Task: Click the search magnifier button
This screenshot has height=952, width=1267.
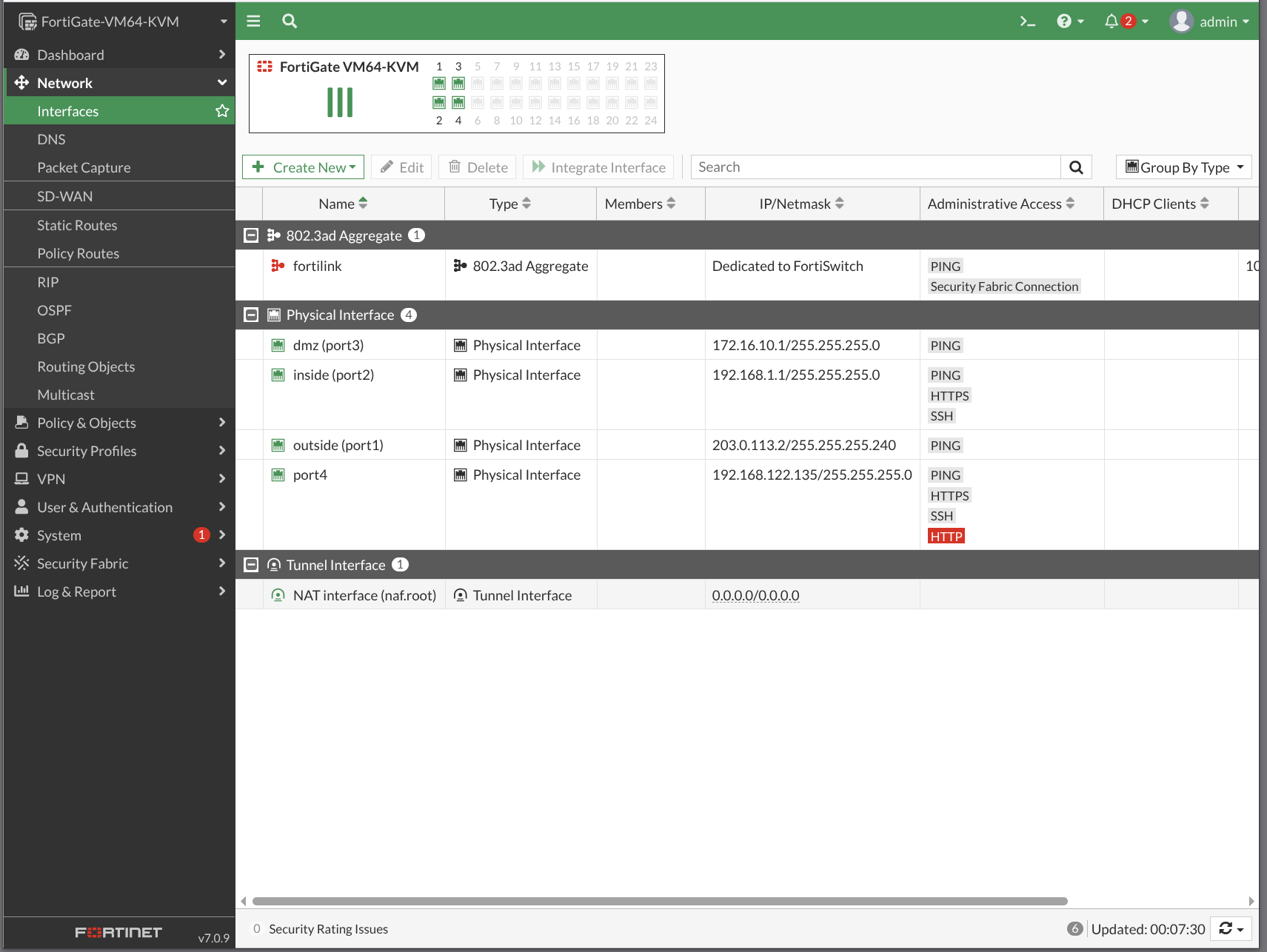Action: tap(1076, 167)
